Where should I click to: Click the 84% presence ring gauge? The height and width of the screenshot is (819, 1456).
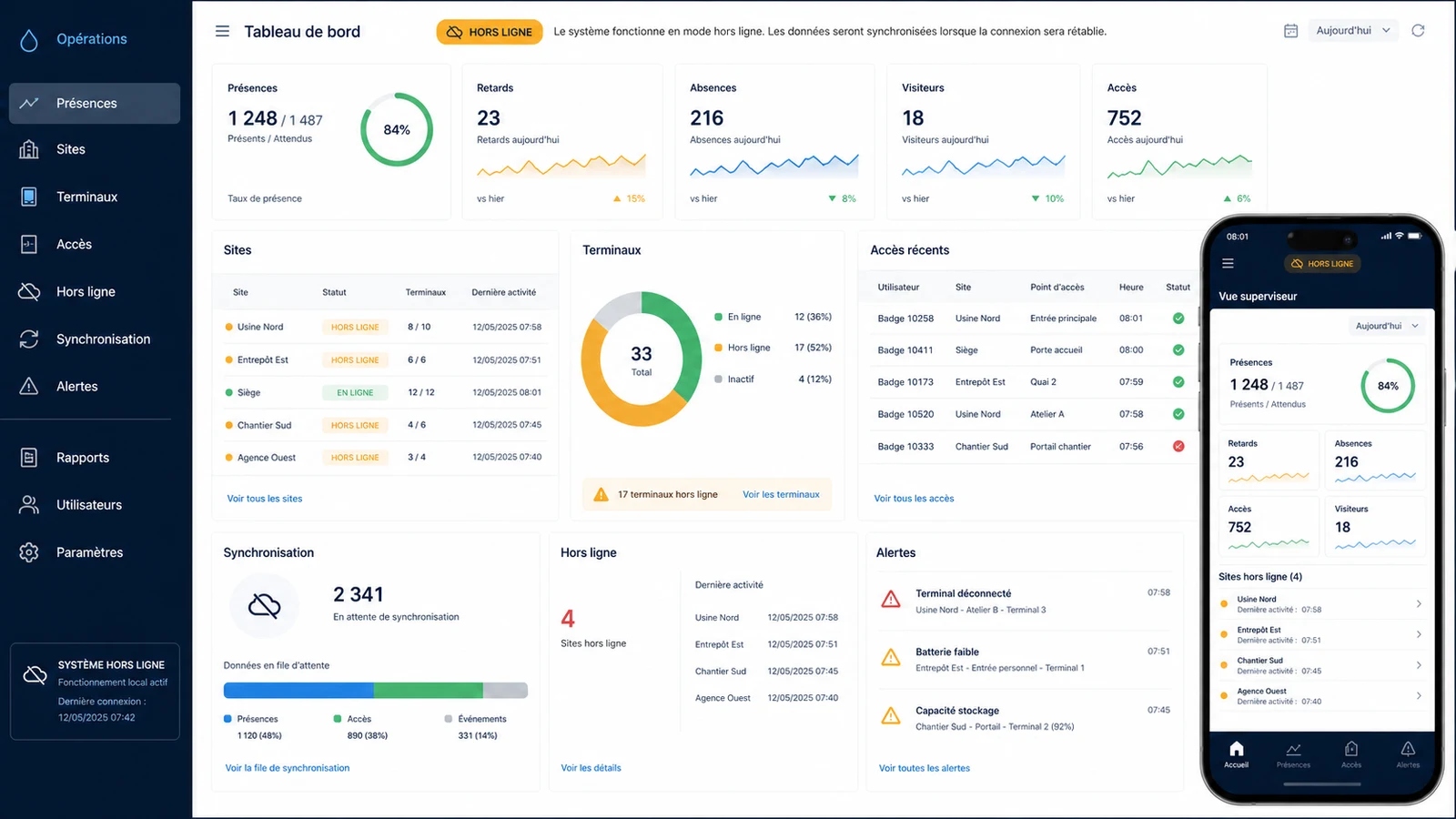click(x=397, y=129)
